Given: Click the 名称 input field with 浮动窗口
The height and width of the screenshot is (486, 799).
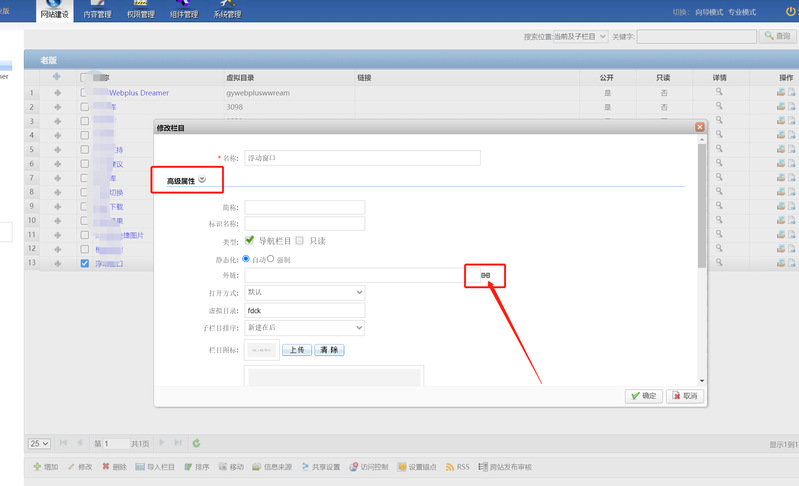Looking at the screenshot, I should coord(362,158).
